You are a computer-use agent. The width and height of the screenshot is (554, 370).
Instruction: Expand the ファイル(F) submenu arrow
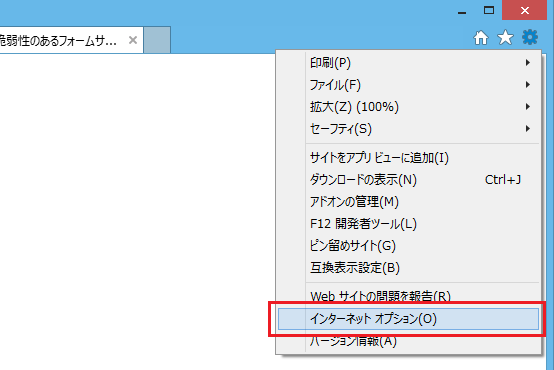point(528,84)
